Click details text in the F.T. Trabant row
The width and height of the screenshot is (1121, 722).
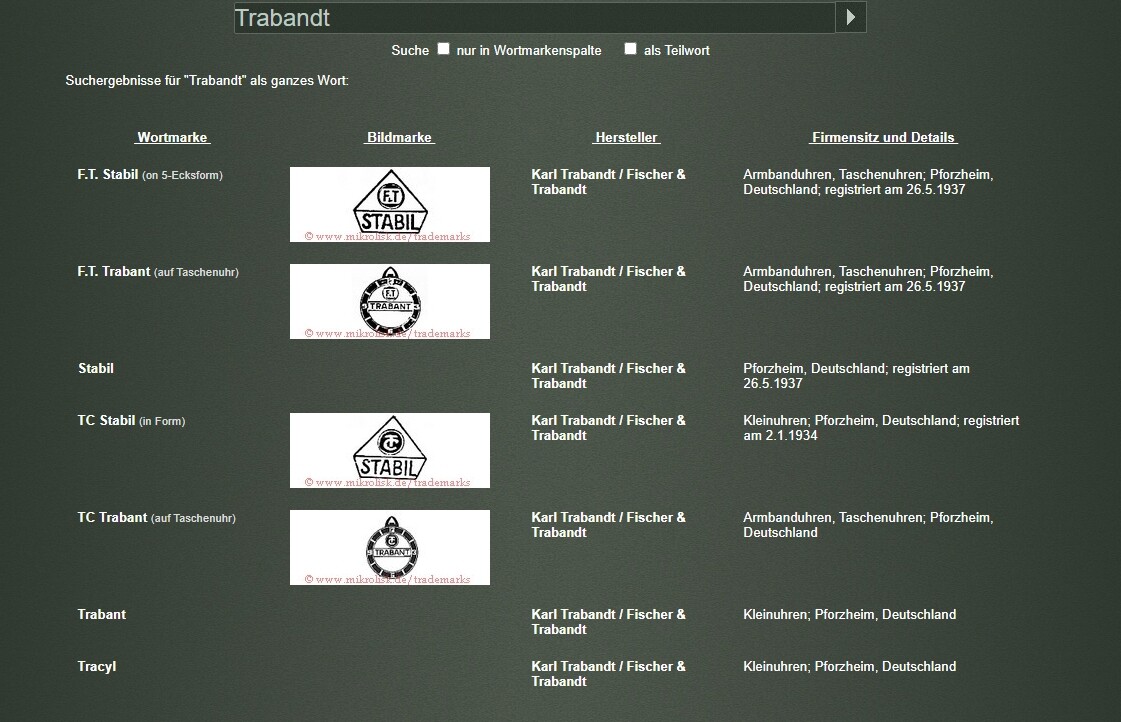(x=868, y=279)
